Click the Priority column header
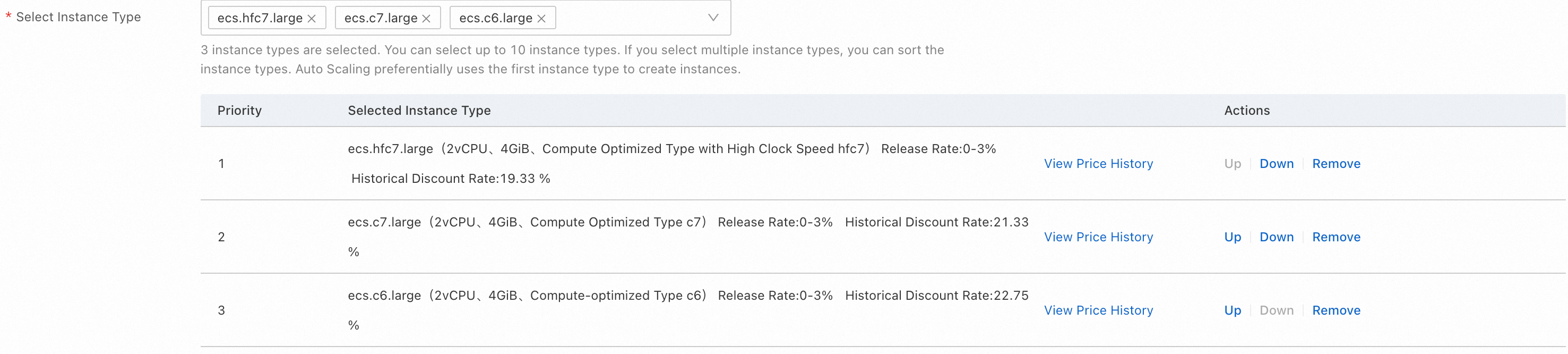Viewport: 1568px width, 354px height. [239, 110]
